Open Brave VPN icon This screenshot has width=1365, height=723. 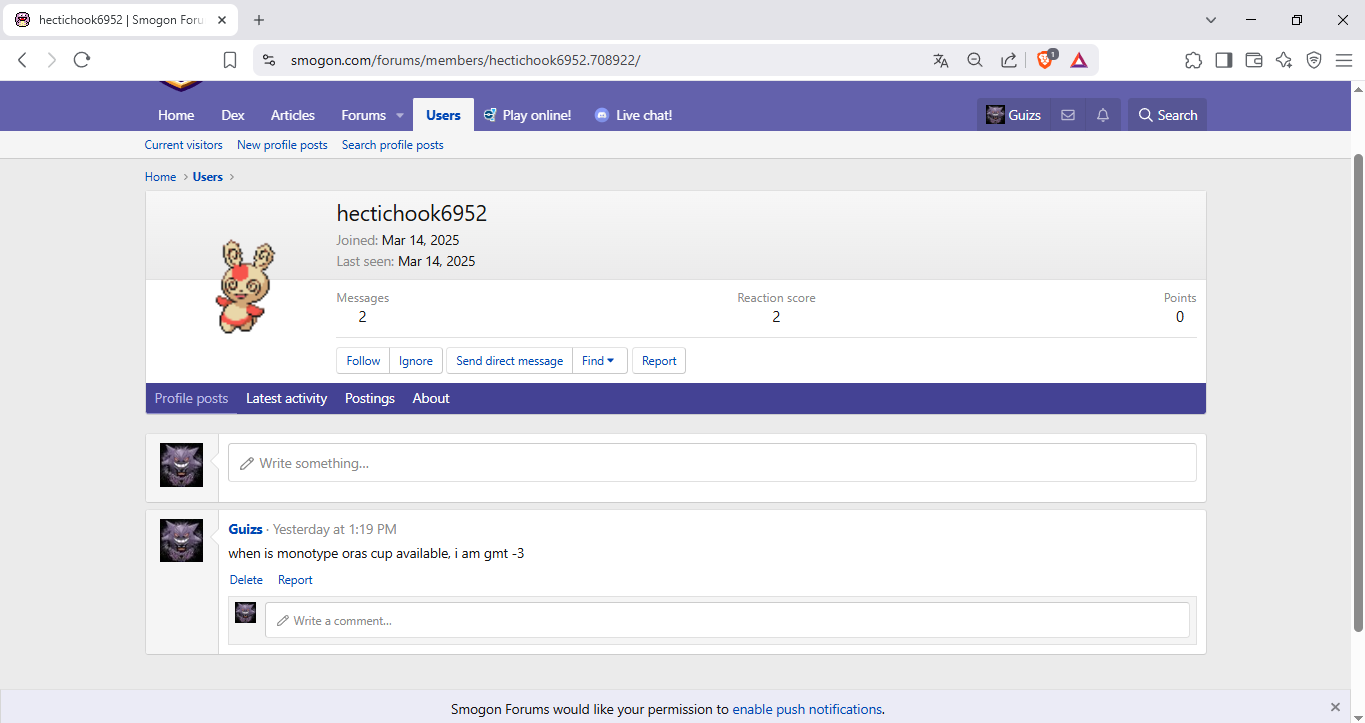pyautogui.click(x=1314, y=60)
